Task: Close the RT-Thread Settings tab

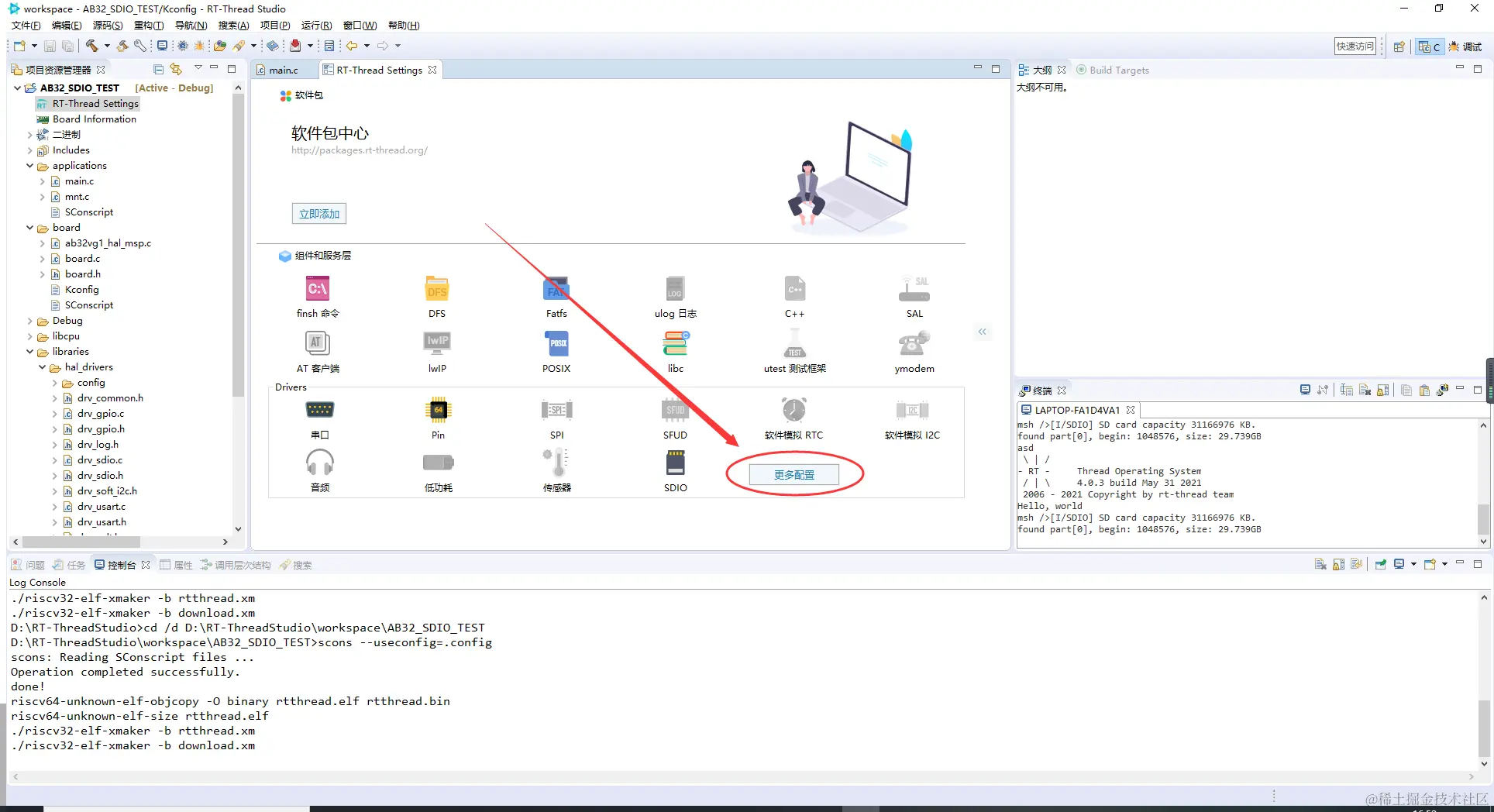Action: pyautogui.click(x=432, y=70)
